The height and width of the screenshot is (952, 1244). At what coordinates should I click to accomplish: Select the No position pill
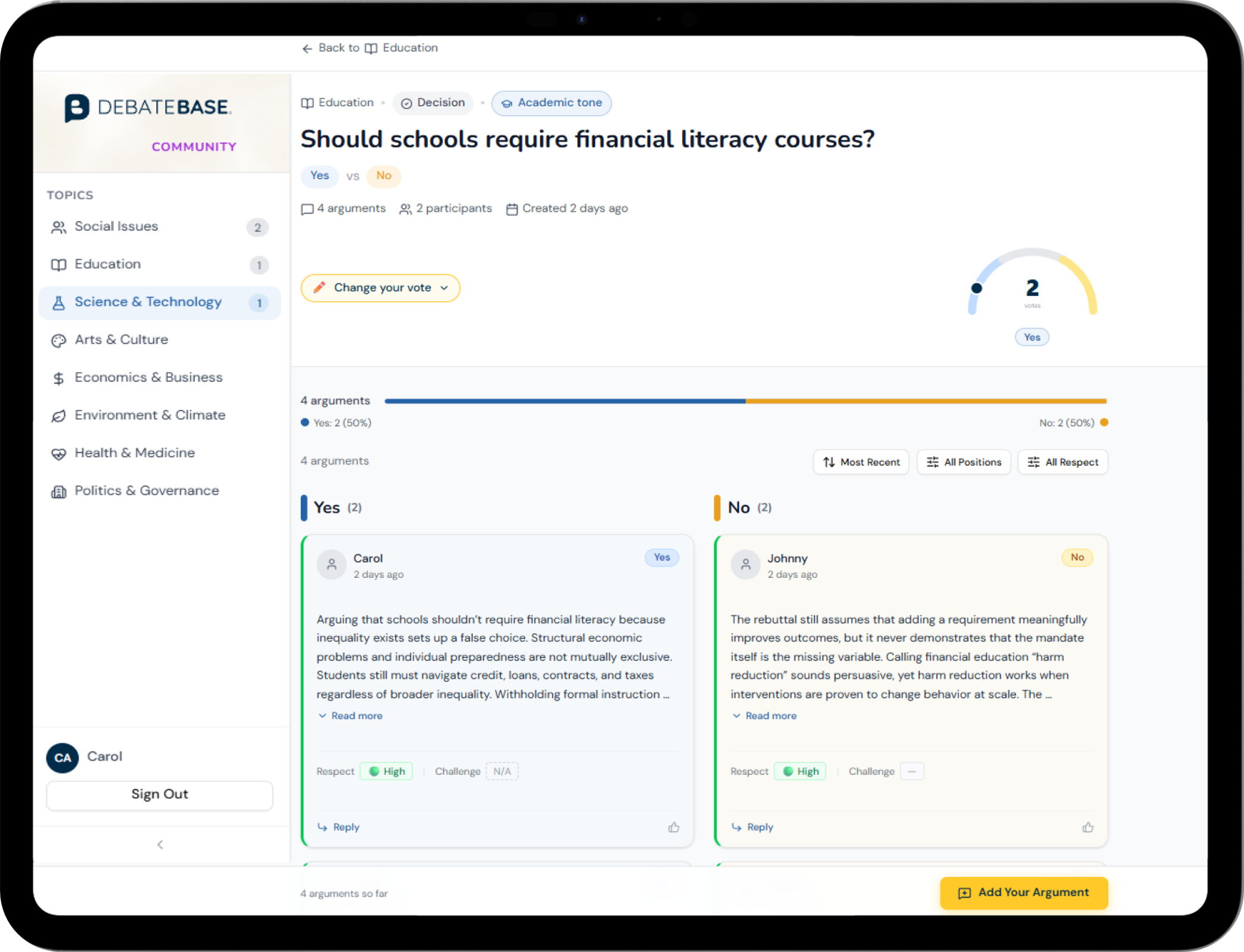(383, 176)
